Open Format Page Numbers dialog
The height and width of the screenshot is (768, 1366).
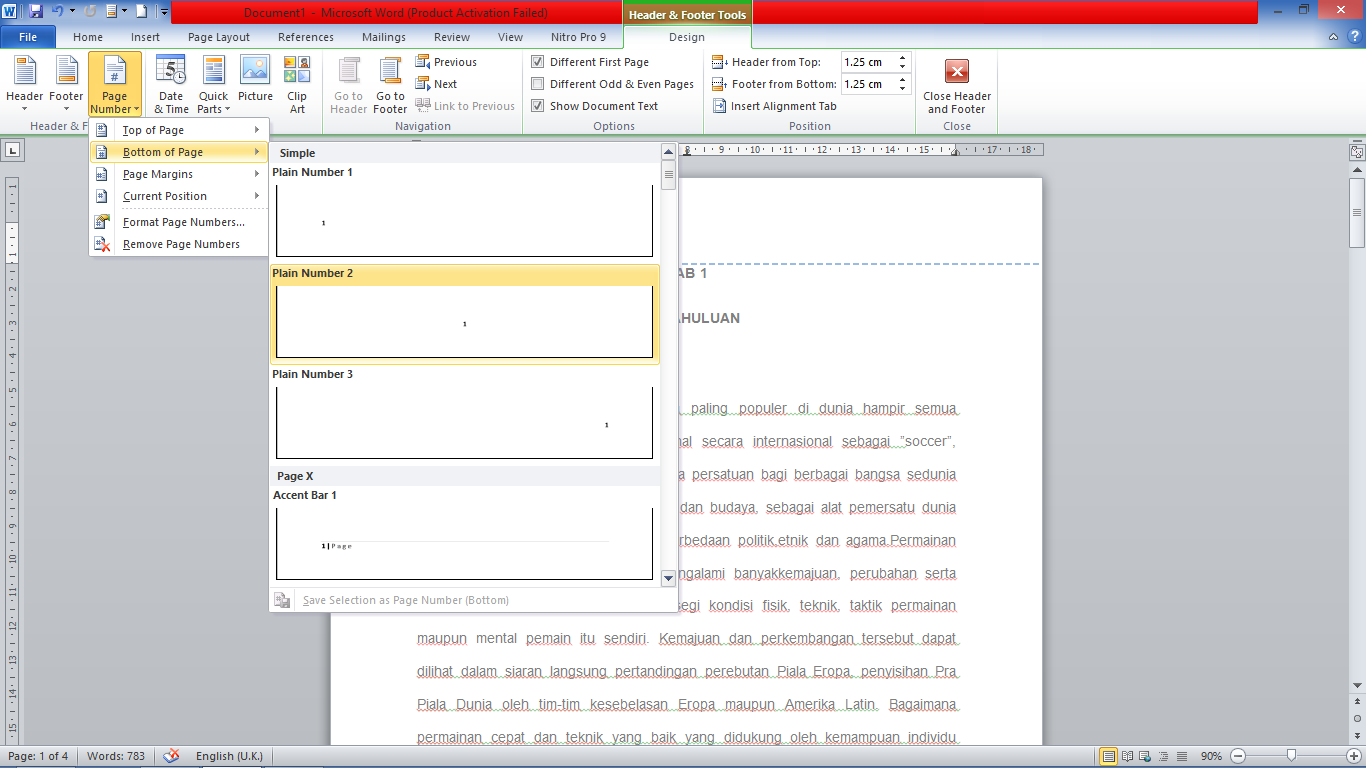click(x=179, y=222)
